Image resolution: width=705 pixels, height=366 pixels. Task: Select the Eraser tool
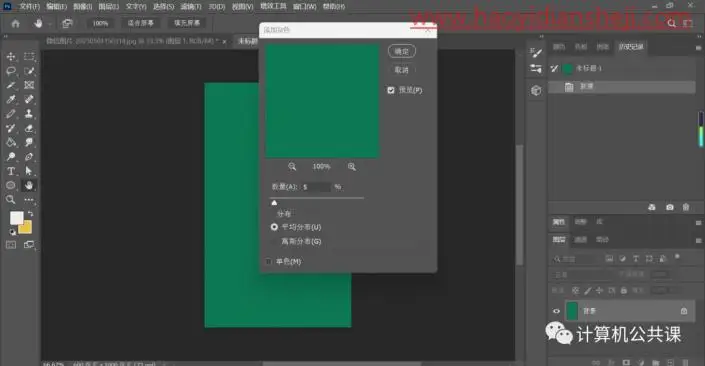pyautogui.click(x=29, y=128)
